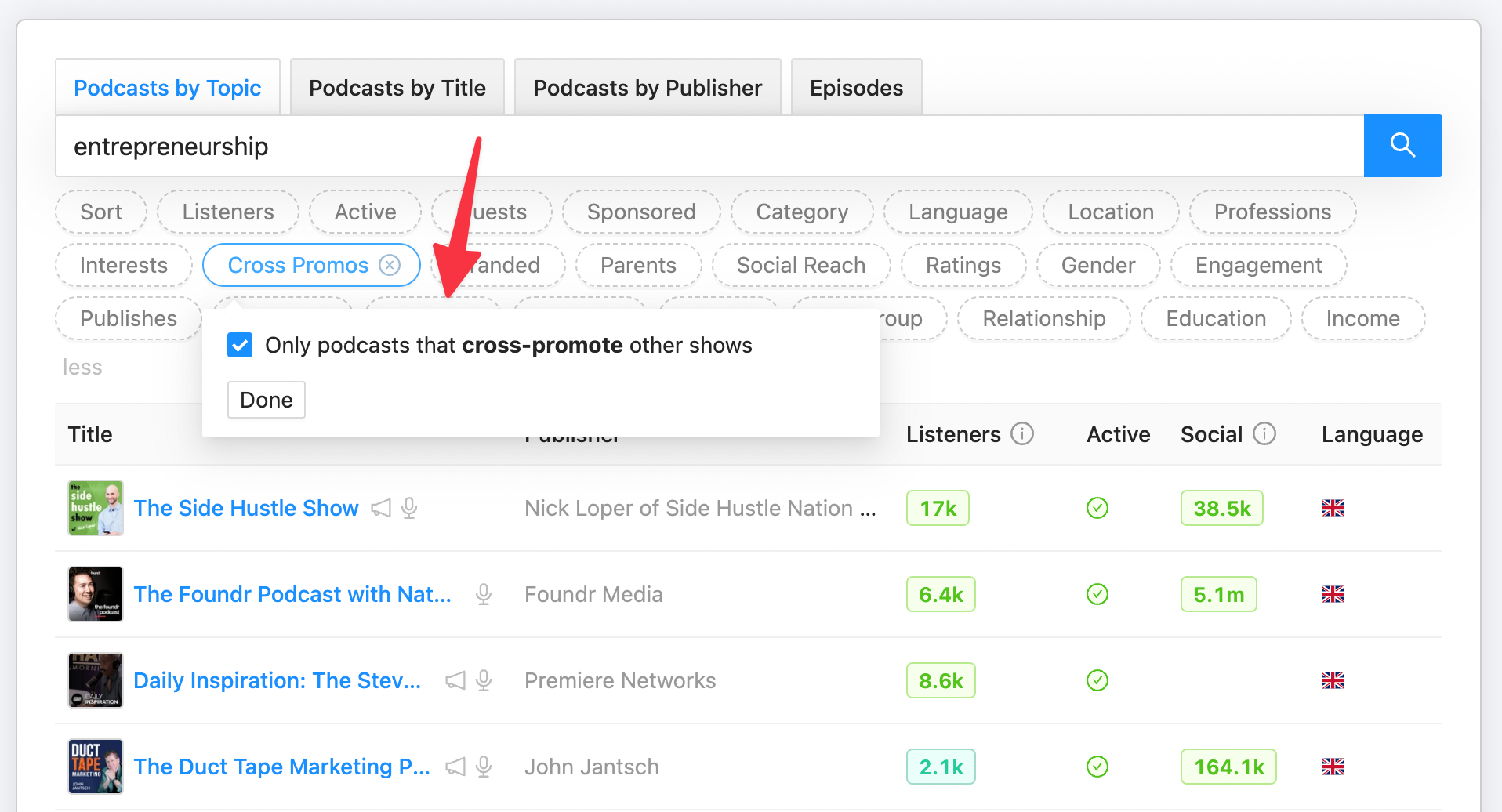Click microphone icon beside Duct Tape Marketing
The width and height of the screenshot is (1502, 812).
click(484, 767)
